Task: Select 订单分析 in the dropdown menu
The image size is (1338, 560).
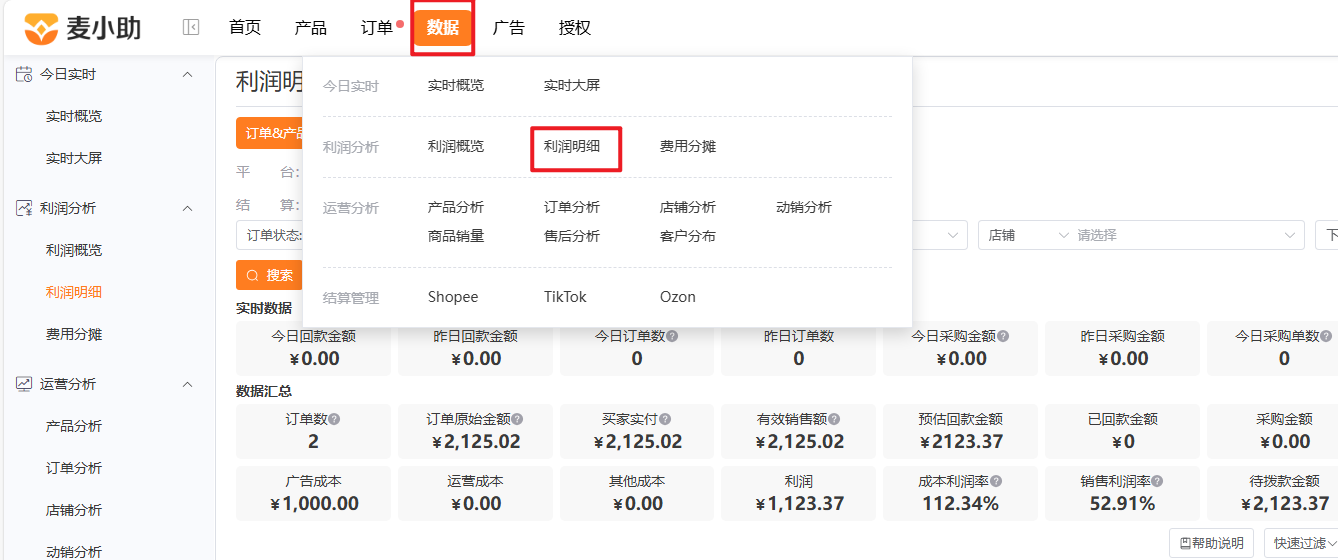Action: 572,208
